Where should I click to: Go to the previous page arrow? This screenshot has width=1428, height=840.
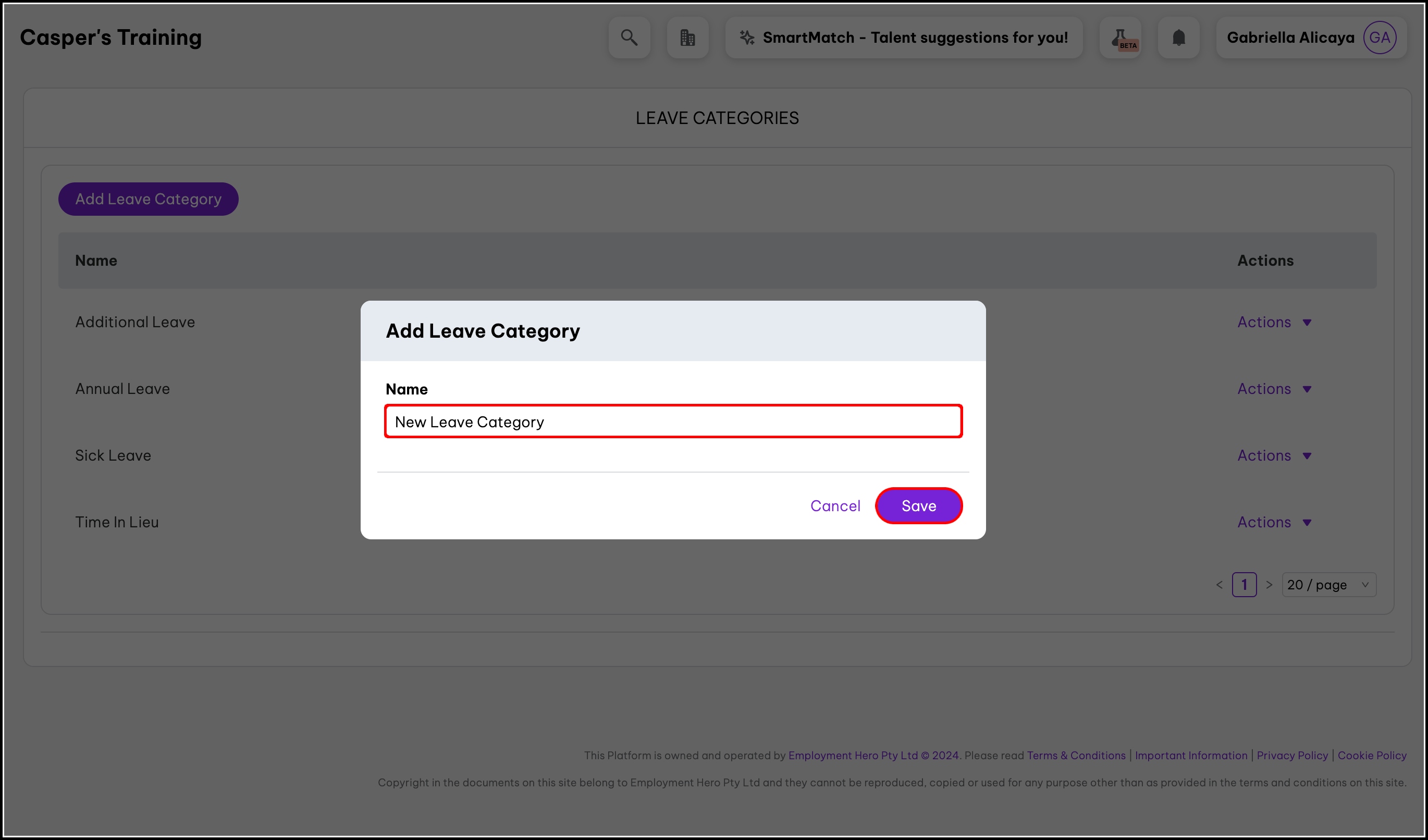point(1219,585)
